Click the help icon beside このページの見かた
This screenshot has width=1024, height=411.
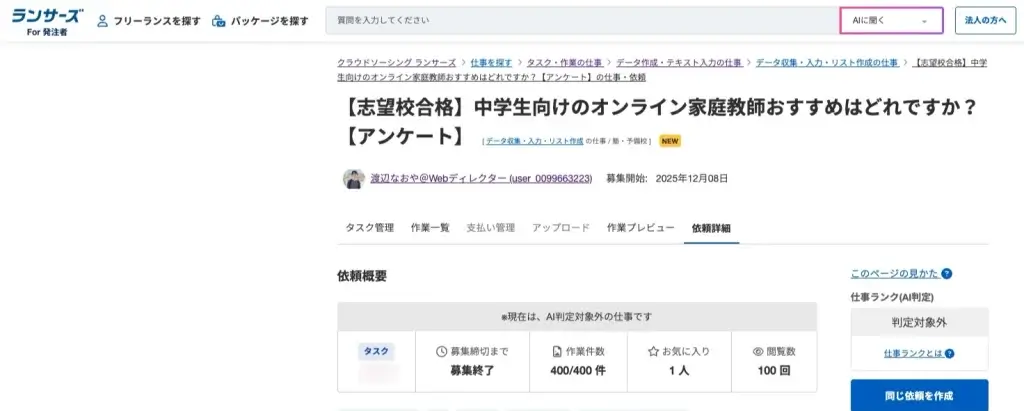point(947,274)
